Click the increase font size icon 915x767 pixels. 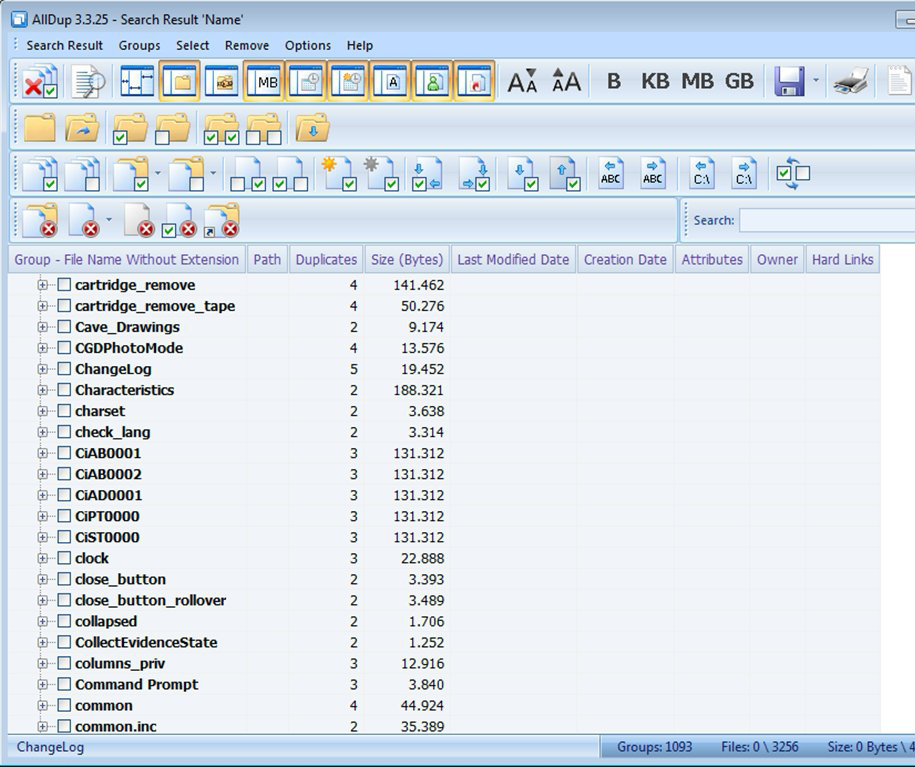pos(566,81)
